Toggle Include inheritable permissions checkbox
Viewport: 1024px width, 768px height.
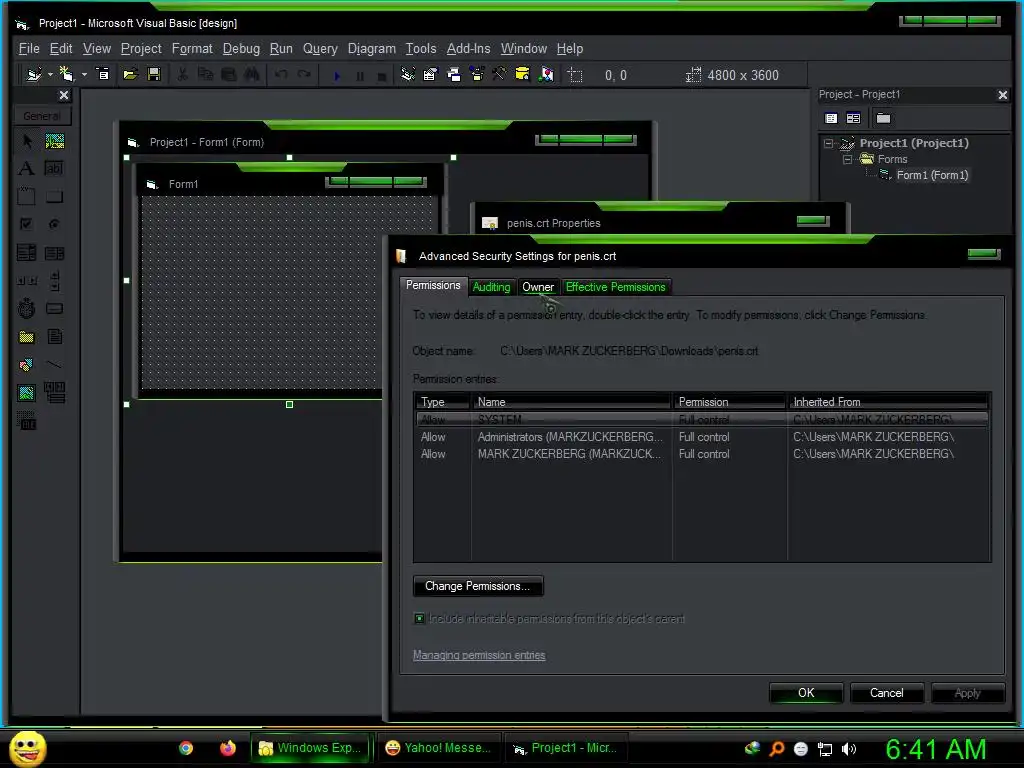point(419,618)
